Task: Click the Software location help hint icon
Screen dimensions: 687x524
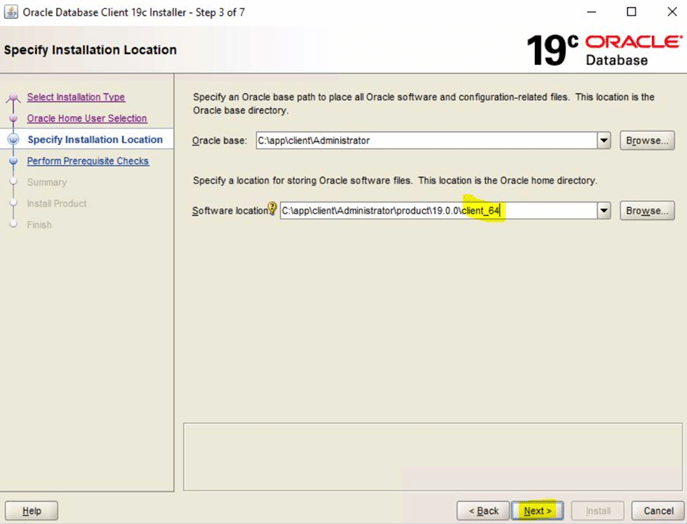Action: [272, 207]
